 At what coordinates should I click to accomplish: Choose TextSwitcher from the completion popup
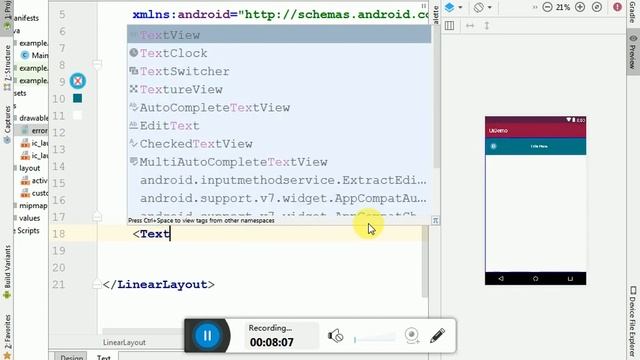click(x=279, y=71)
